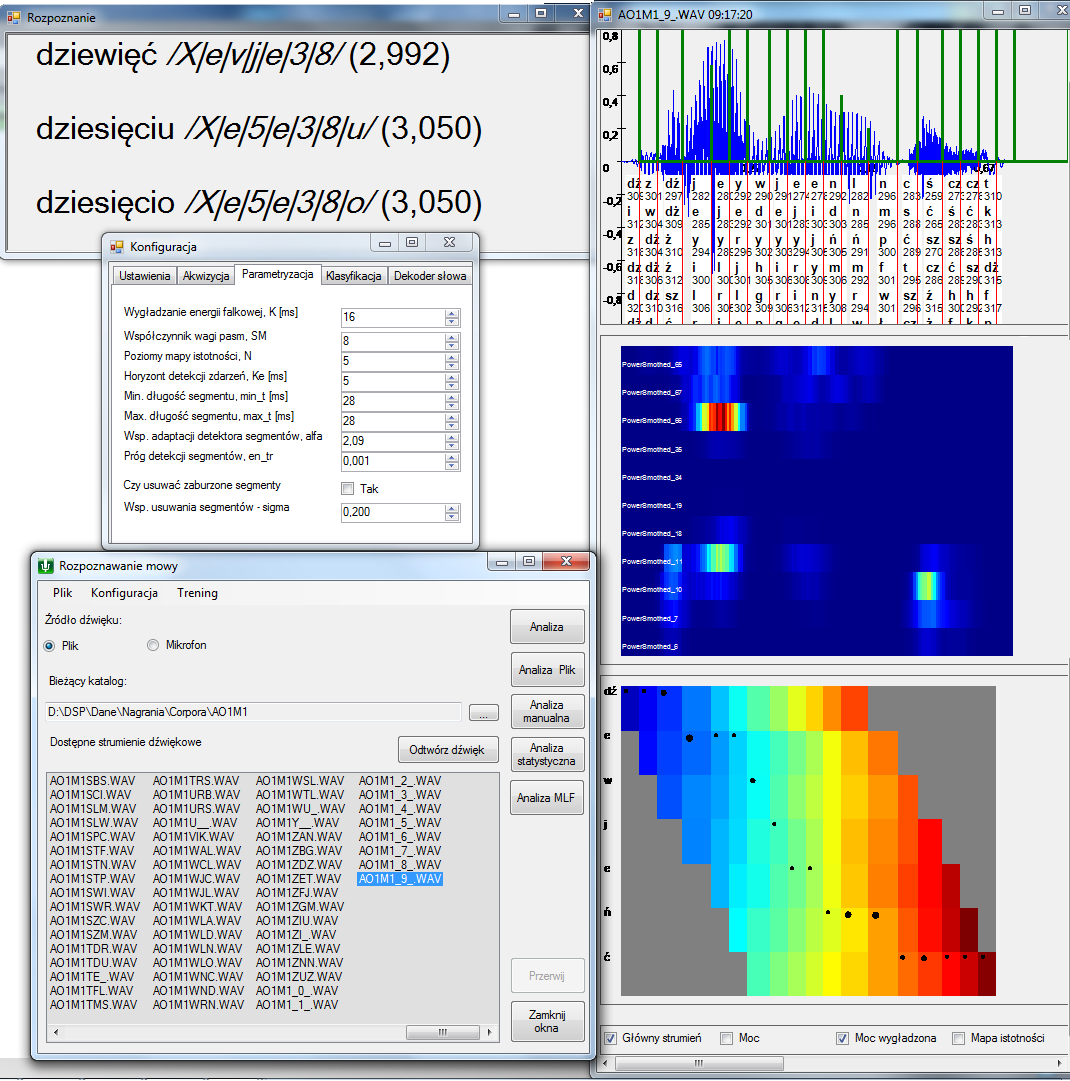Decrease the Współczynnik wagi pasm value

(452, 345)
